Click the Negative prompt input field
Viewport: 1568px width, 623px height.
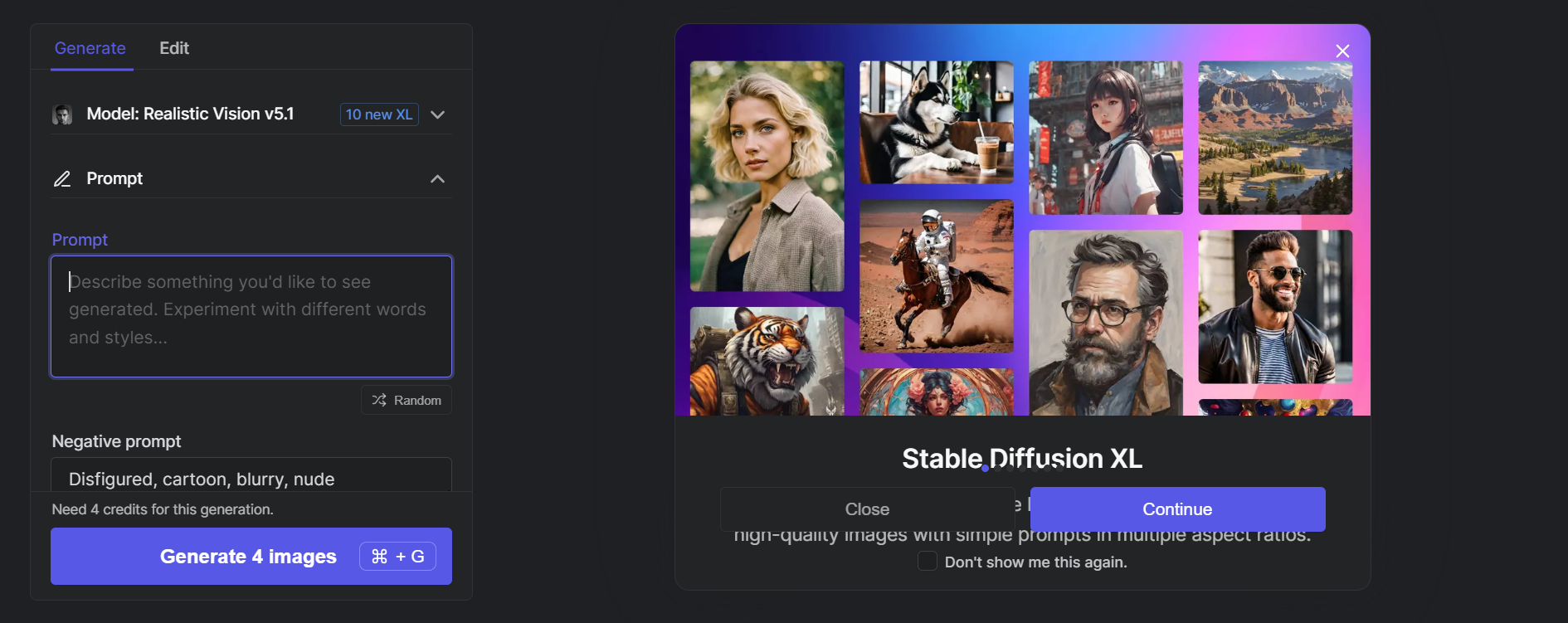(x=251, y=476)
